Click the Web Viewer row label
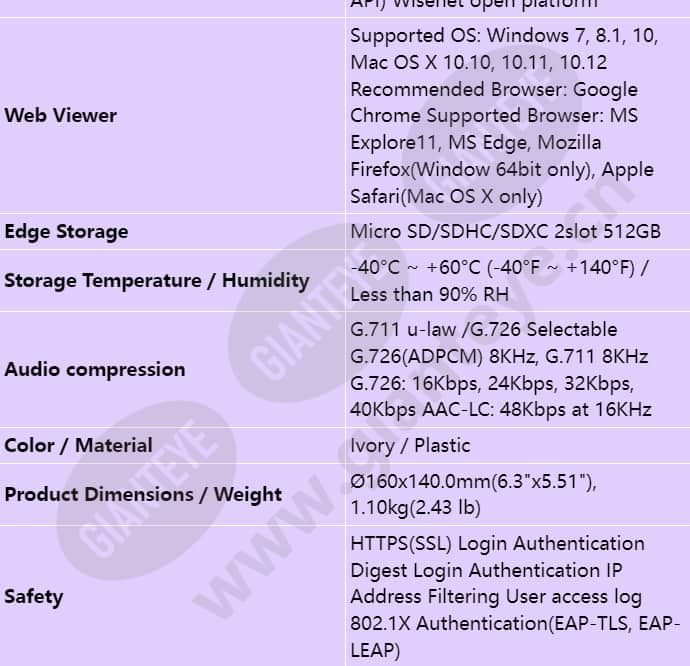Image resolution: width=690 pixels, height=666 pixels. [x=61, y=116]
